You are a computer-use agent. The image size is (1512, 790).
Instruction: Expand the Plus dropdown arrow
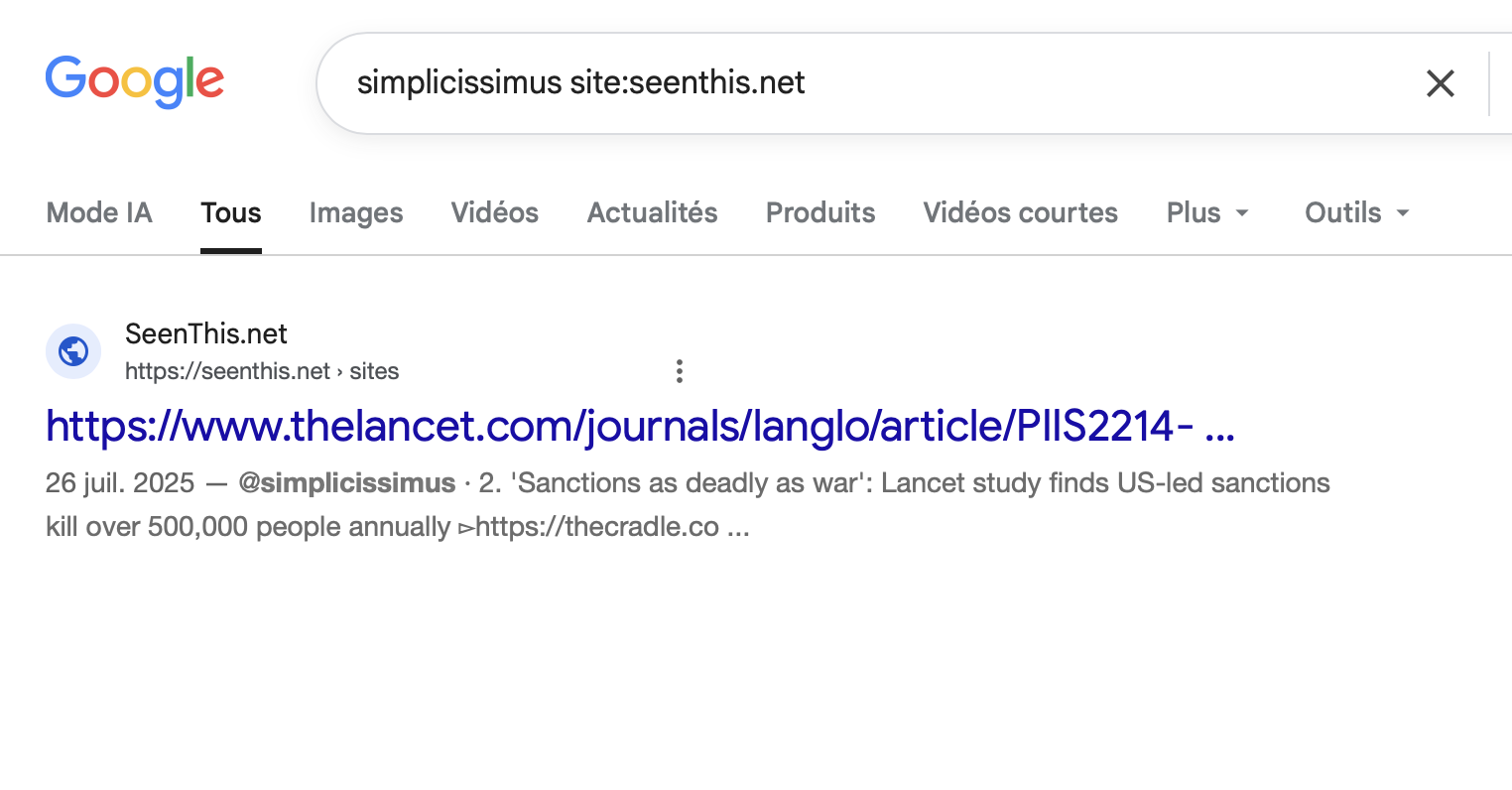click(x=1242, y=213)
